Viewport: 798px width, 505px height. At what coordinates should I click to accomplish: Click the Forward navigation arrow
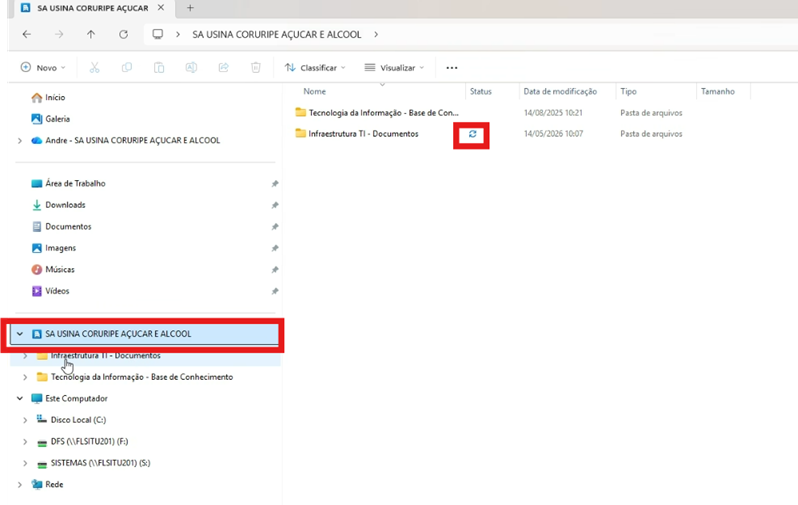click(x=59, y=34)
